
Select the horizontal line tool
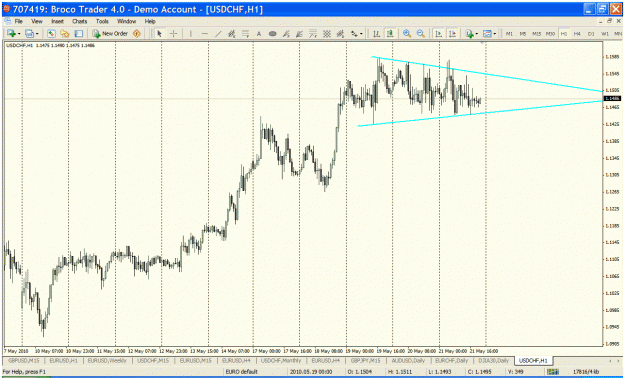tap(204, 33)
